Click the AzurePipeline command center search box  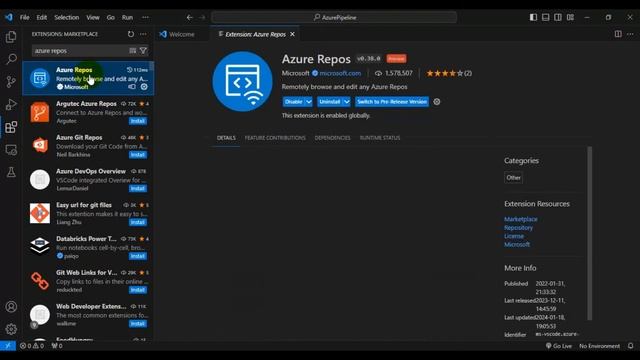pyautogui.click(x=334, y=18)
